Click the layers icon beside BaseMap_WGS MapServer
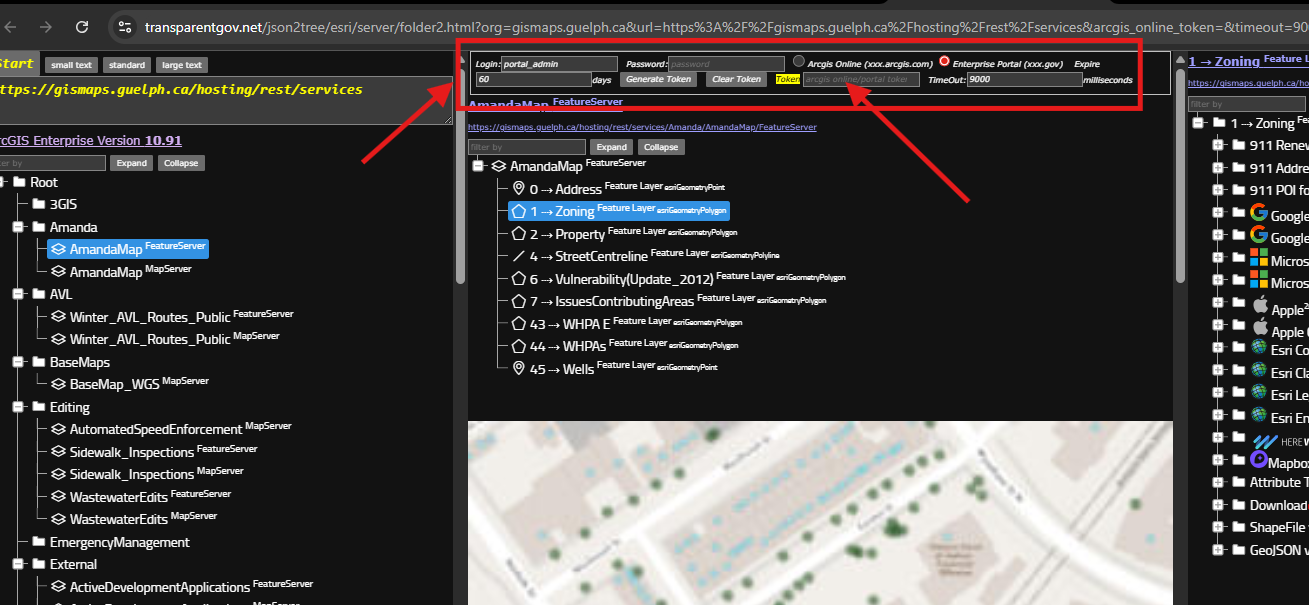The image size is (1309, 605). (59, 383)
